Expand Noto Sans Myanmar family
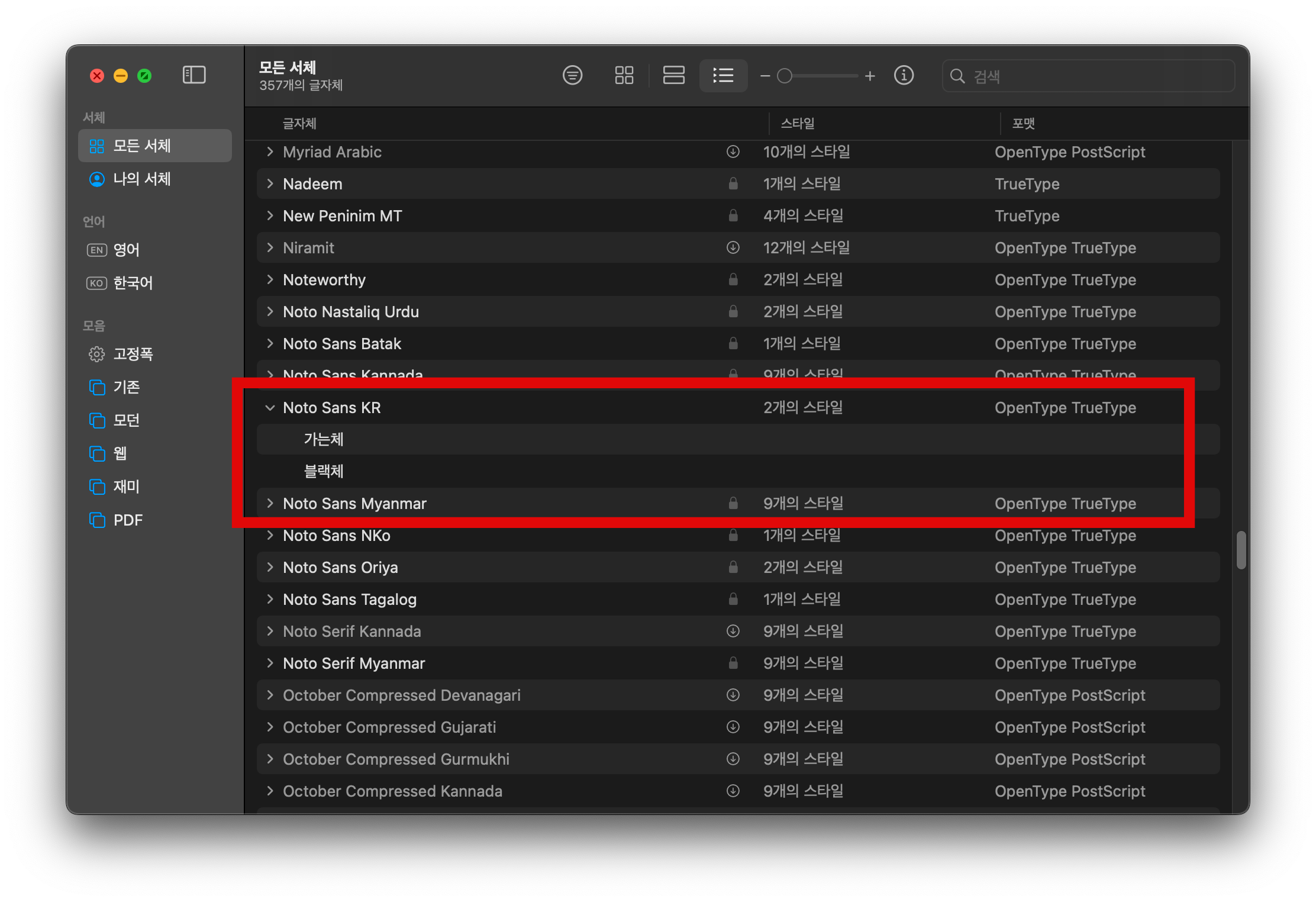 270,503
